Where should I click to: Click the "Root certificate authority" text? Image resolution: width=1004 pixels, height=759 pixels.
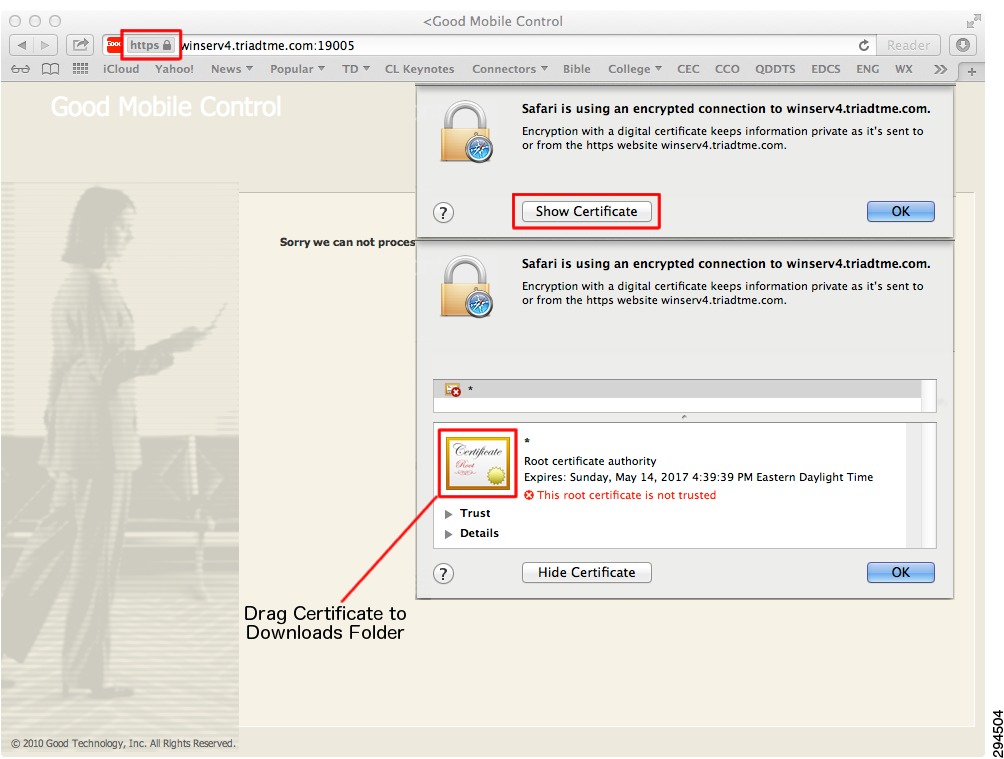pyautogui.click(x=590, y=461)
